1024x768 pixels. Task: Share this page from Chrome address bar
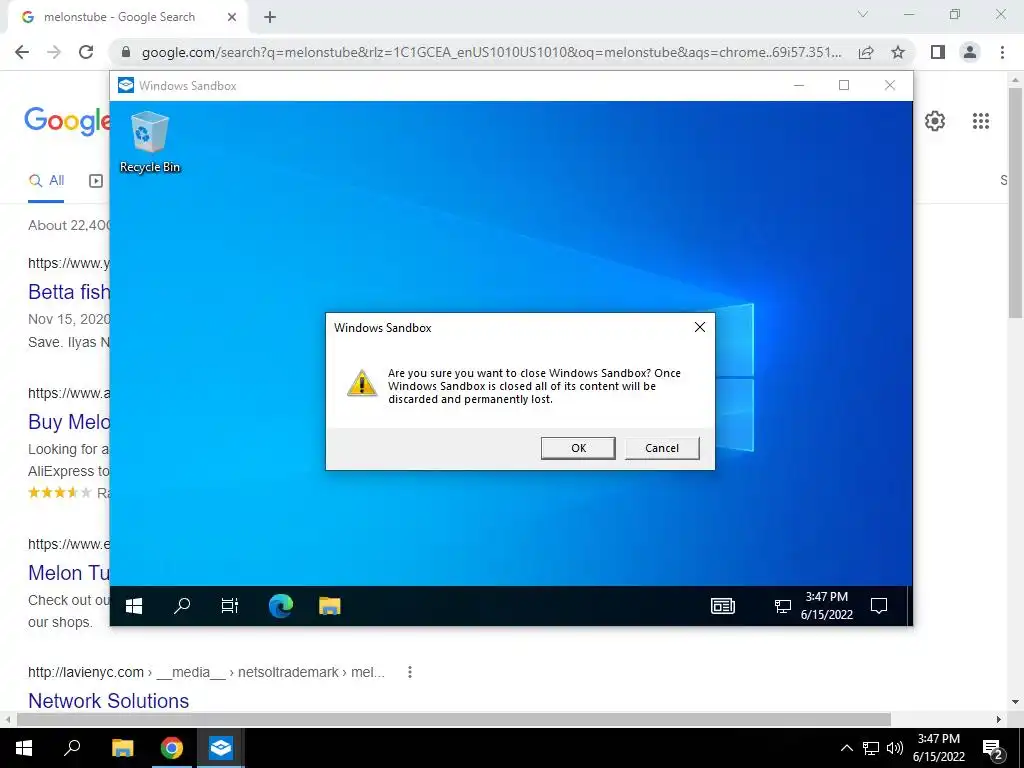[x=866, y=52]
